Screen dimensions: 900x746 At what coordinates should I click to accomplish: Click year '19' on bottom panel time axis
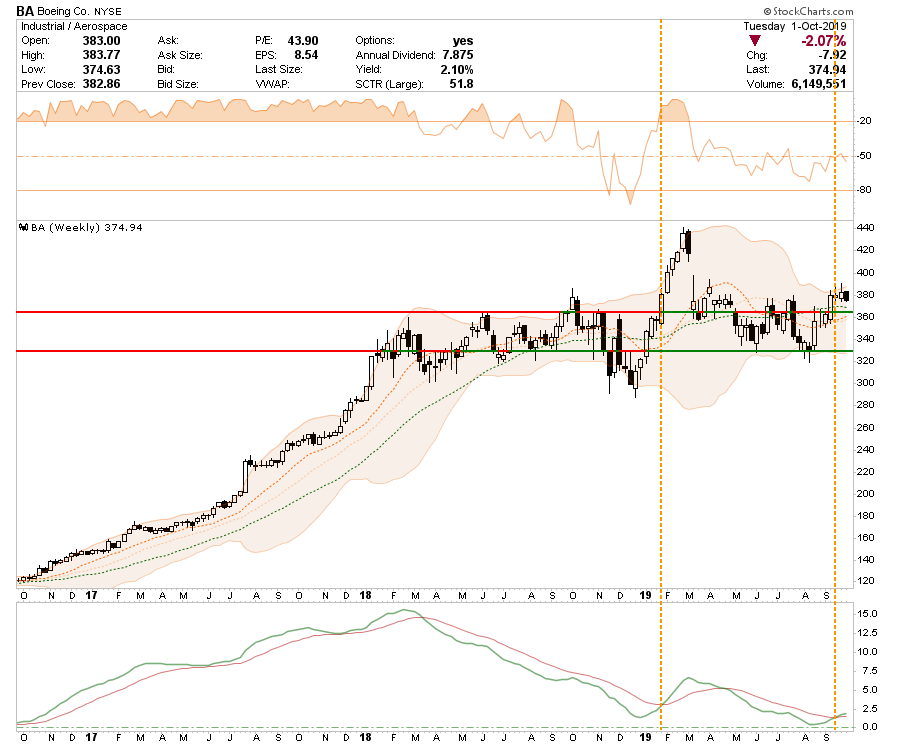645,737
